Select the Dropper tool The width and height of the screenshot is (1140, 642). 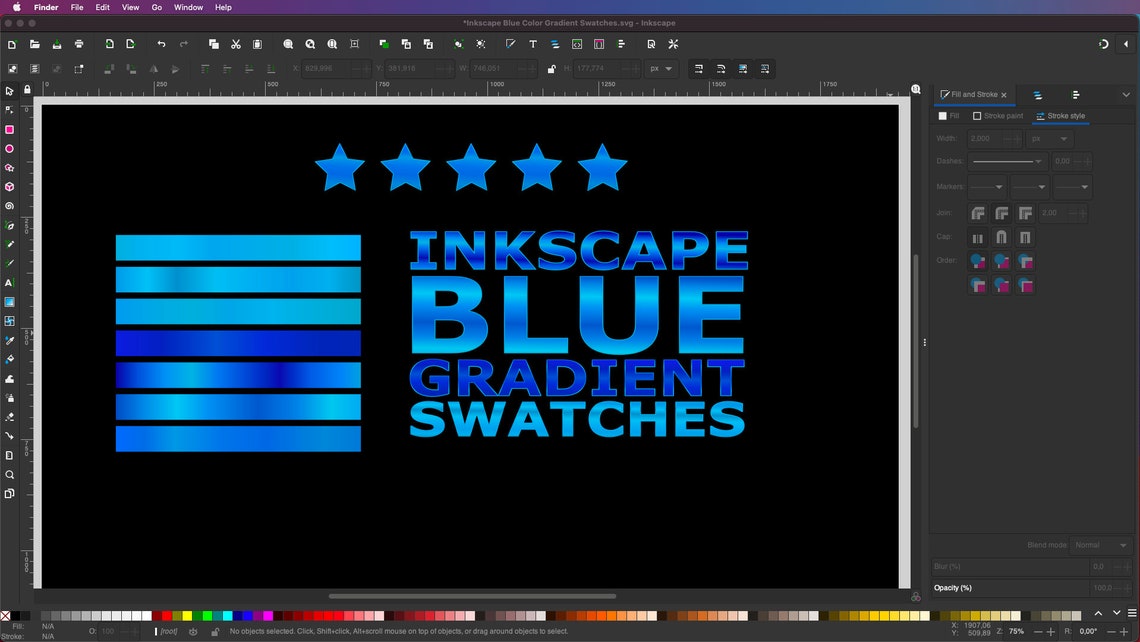[10, 340]
